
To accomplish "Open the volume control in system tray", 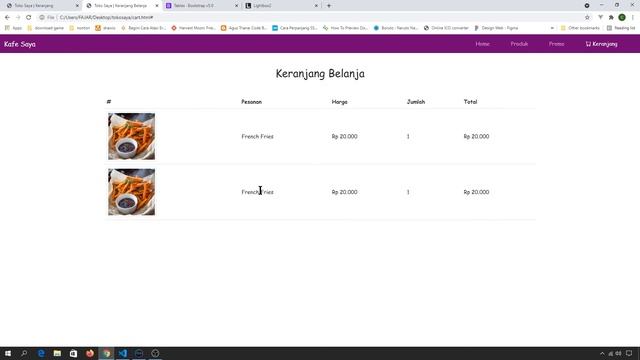I will (x=618, y=353).
